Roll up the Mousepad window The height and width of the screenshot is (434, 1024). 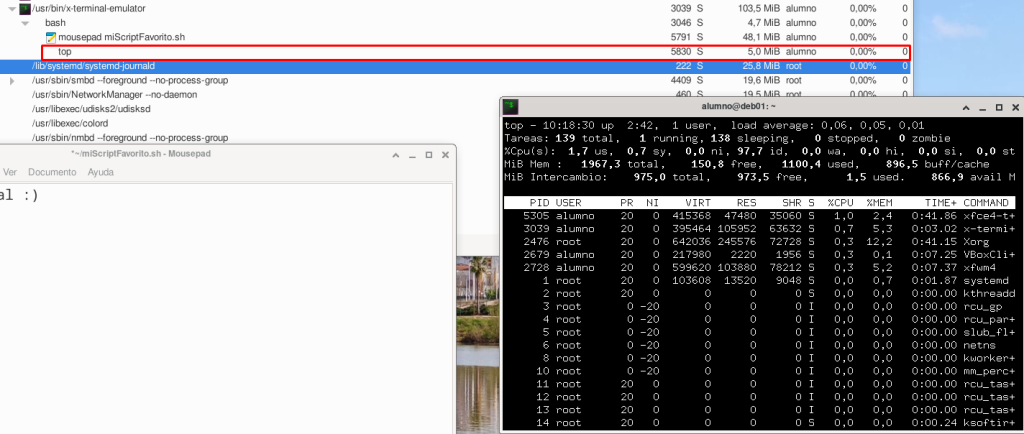click(x=395, y=155)
